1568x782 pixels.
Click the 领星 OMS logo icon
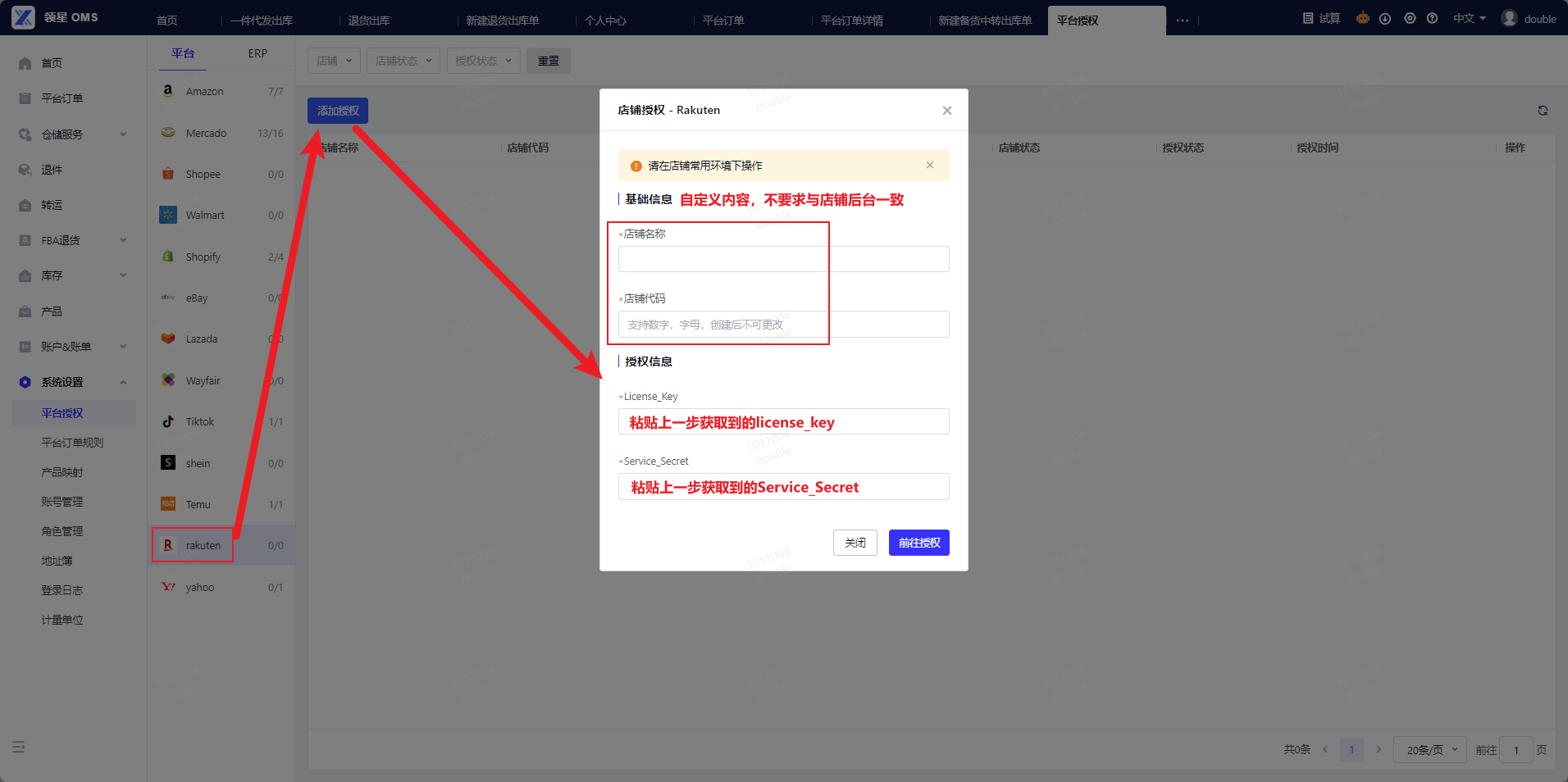point(23,17)
